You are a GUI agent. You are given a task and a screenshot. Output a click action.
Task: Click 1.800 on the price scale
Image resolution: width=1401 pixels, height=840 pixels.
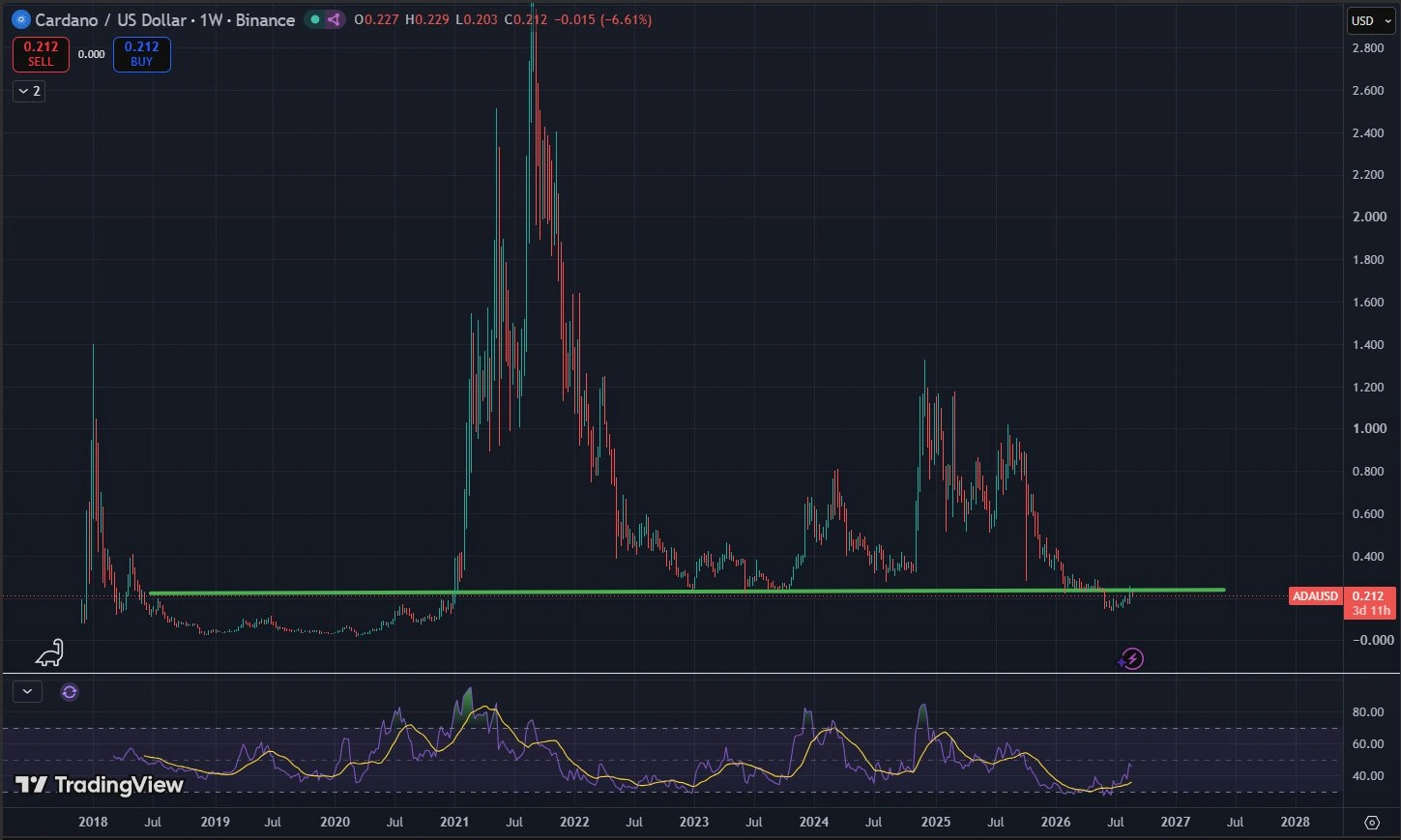tap(1367, 260)
